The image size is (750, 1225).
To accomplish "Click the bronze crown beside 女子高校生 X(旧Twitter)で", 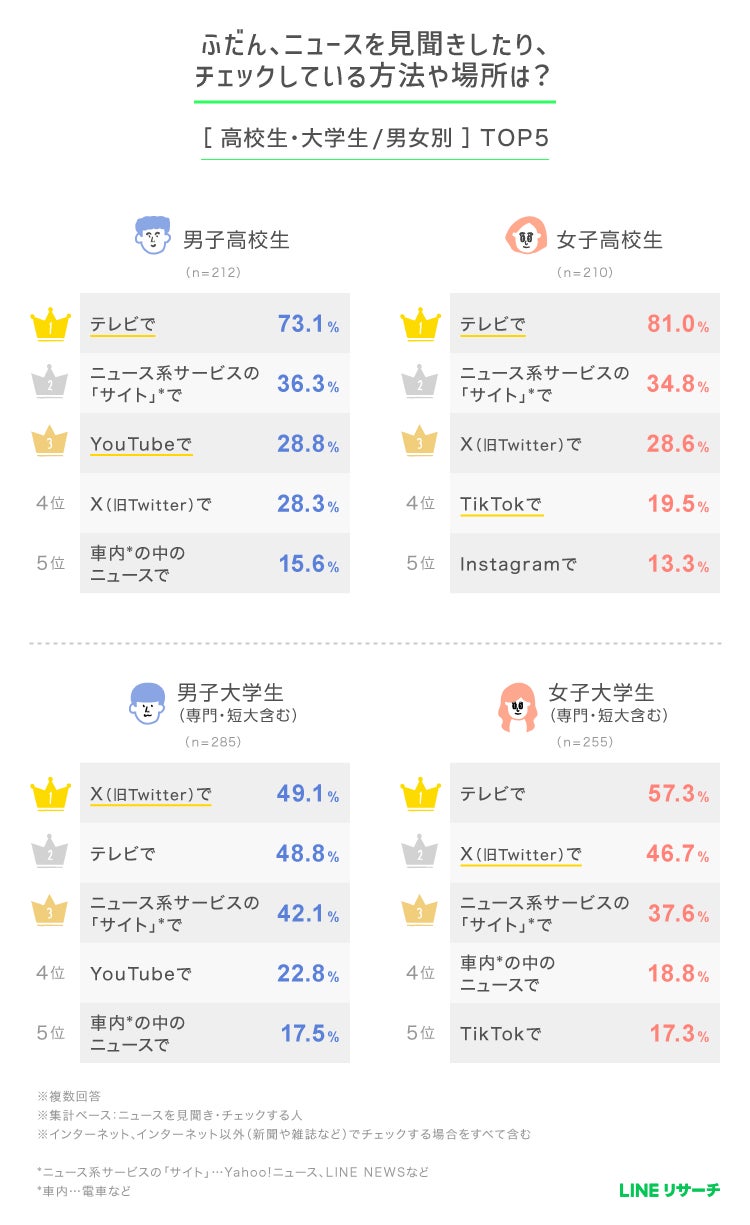I will tap(420, 443).
